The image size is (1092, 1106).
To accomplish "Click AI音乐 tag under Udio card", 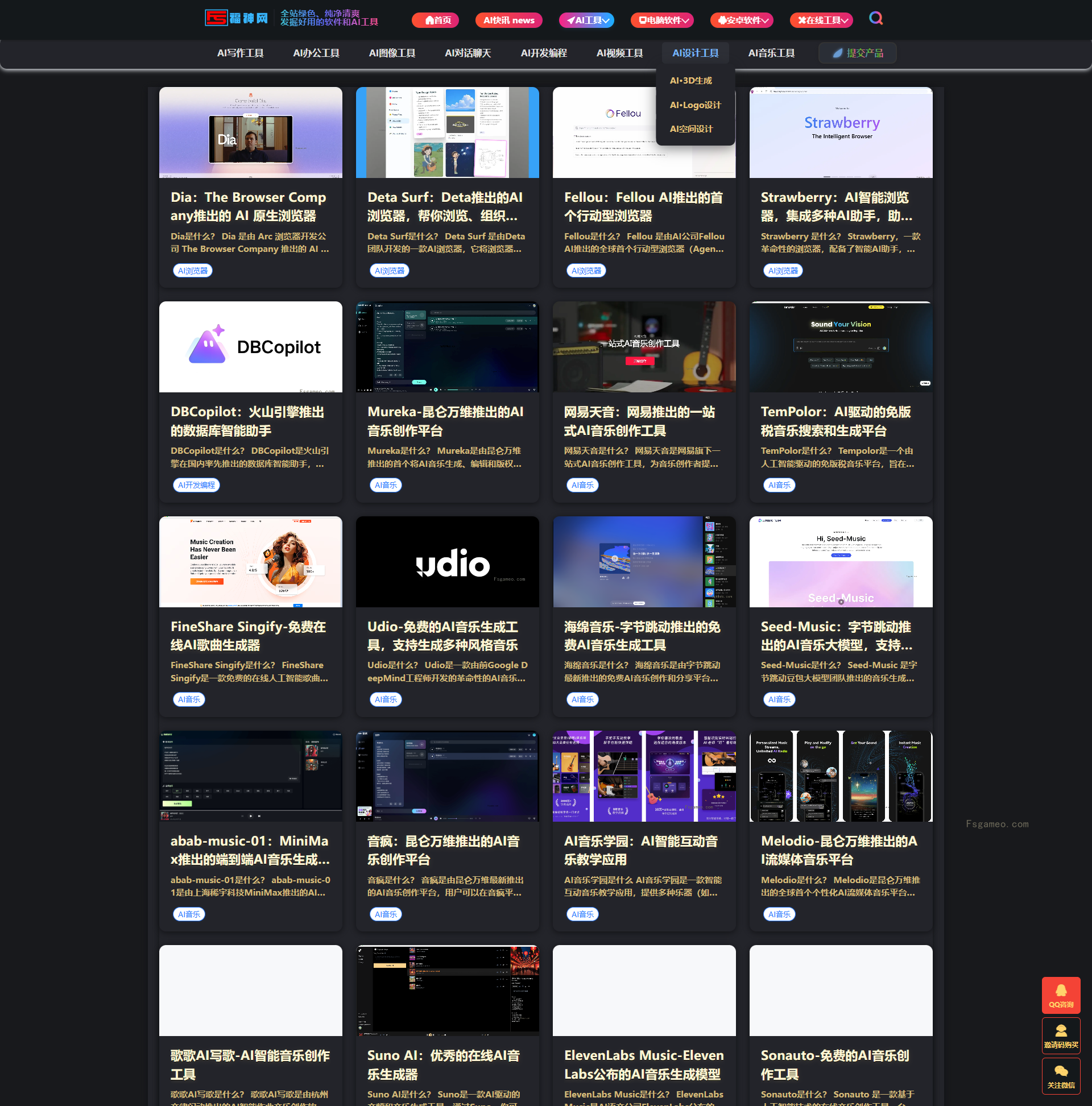I will 386,699.
